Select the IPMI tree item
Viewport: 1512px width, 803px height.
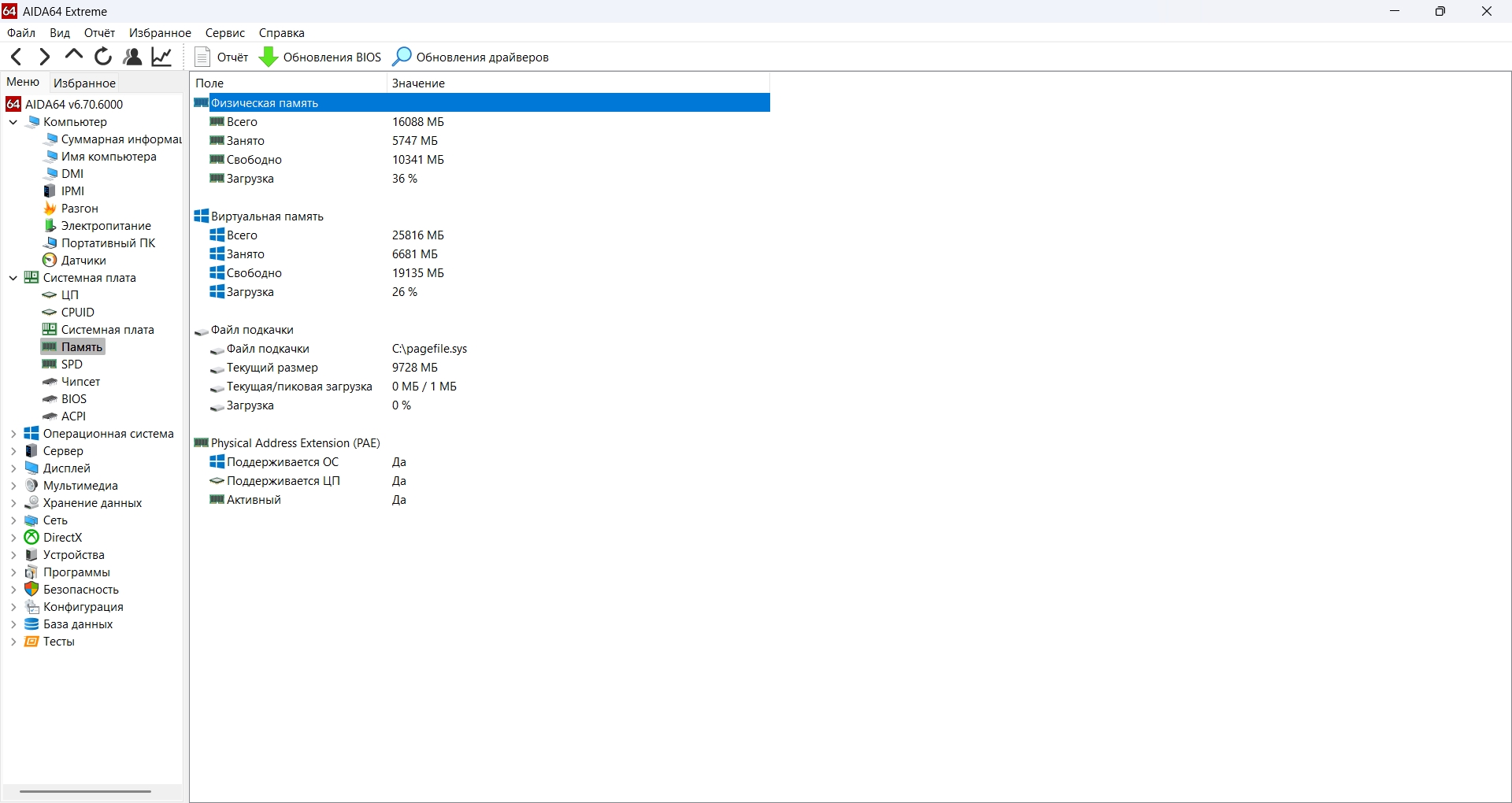click(x=64, y=191)
